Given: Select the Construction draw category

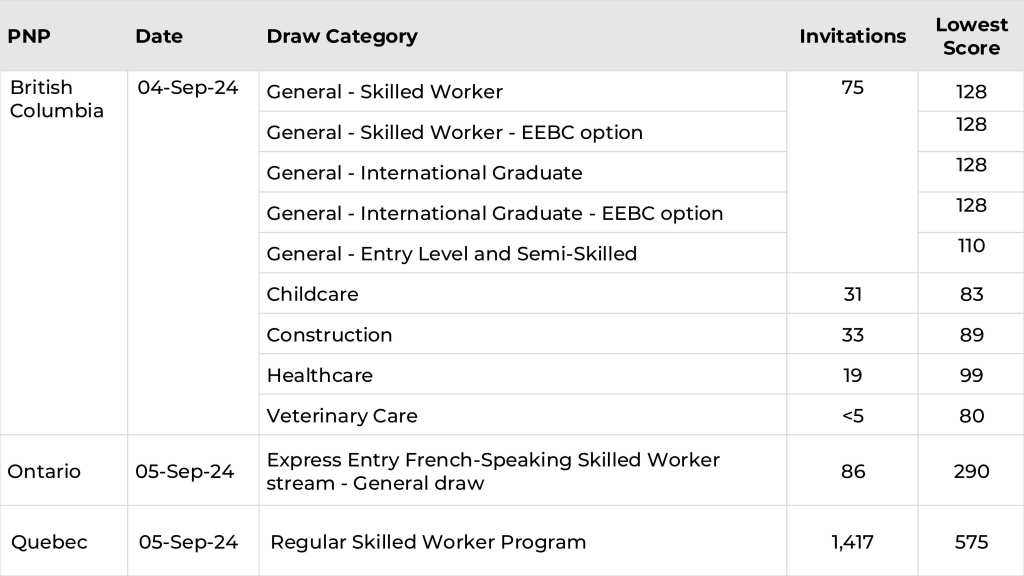Looking at the screenshot, I should pyautogui.click(x=329, y=335).
